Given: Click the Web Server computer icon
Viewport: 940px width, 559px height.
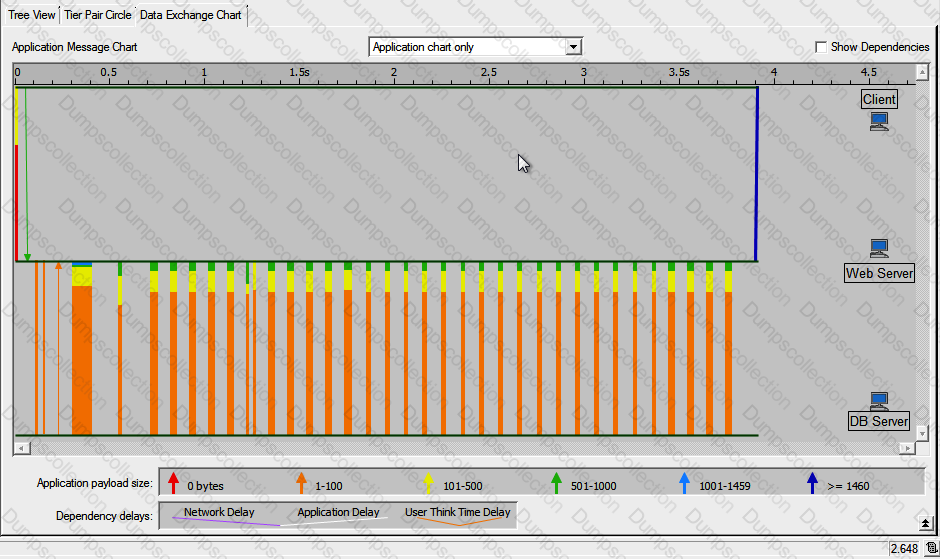Looking at the screenshot, I should click(x=879, y=248).
